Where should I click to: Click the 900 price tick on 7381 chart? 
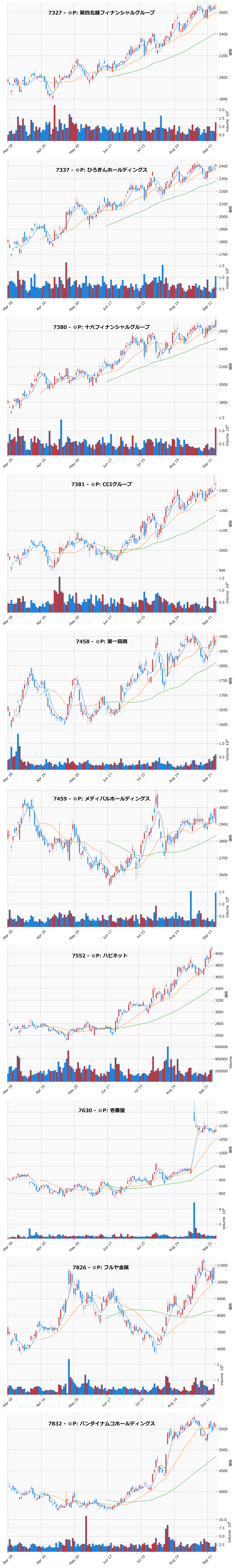pyautogui.click(x=222, y=570)
